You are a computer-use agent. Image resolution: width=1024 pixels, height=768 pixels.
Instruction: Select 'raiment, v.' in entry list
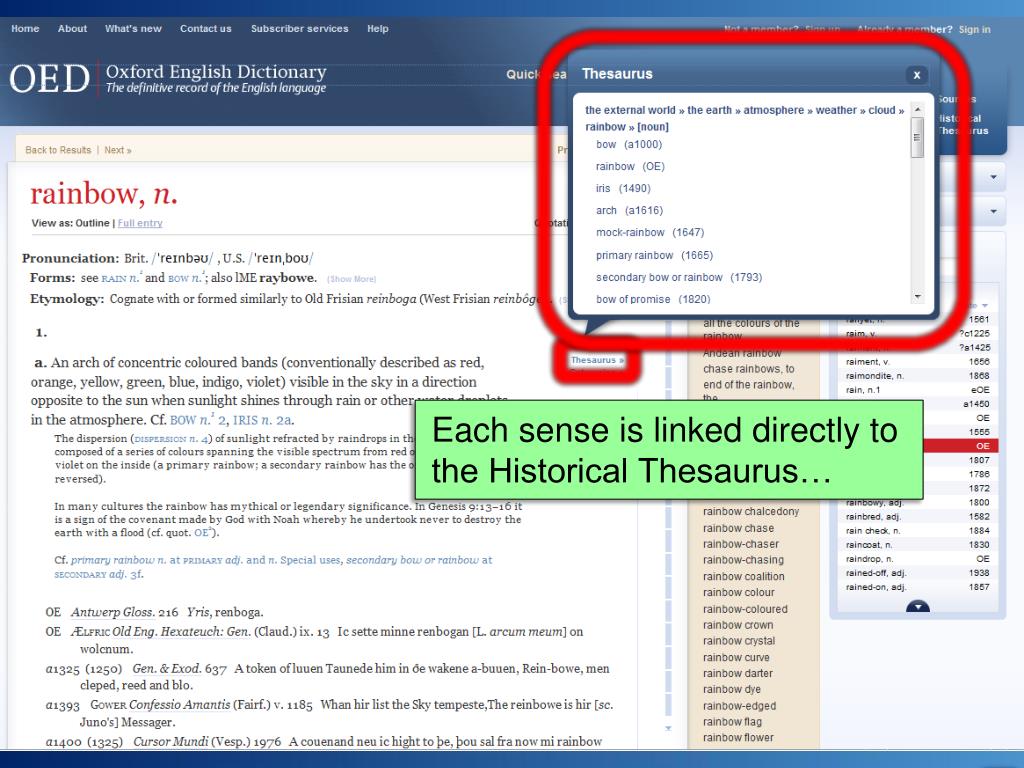[x=918, y=362]
